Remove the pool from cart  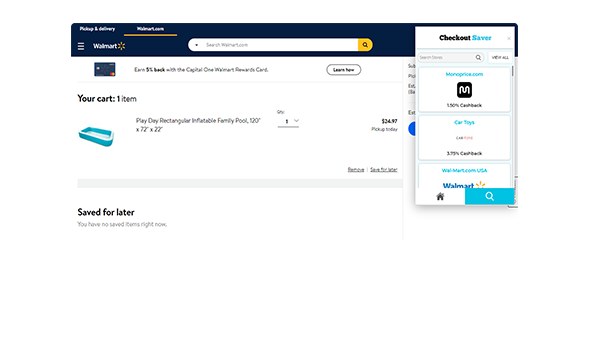click(356, 170)
